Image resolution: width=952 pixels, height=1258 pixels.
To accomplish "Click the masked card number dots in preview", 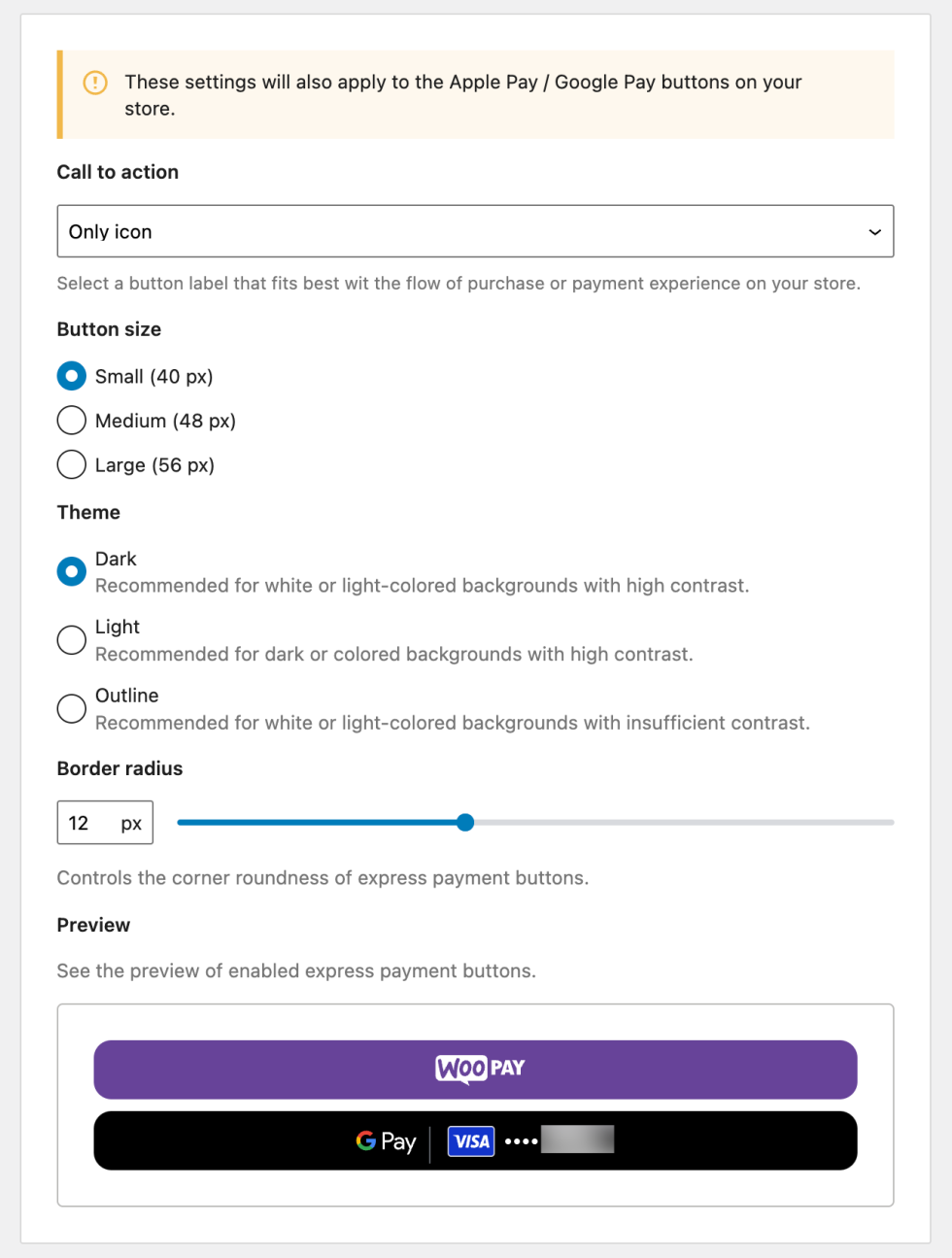I will point(522,1141).
